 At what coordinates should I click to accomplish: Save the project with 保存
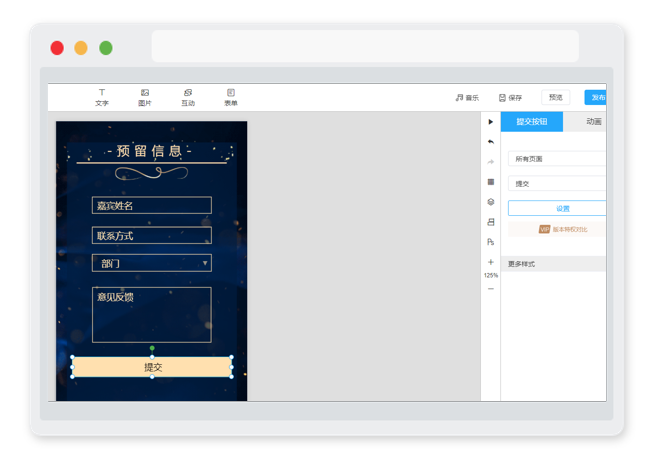click(510, 98)
